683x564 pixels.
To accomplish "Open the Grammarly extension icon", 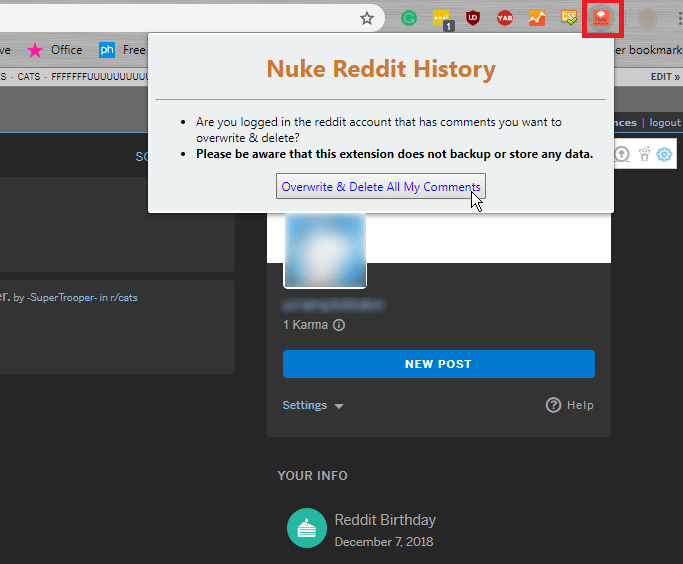I will (409, 18).
